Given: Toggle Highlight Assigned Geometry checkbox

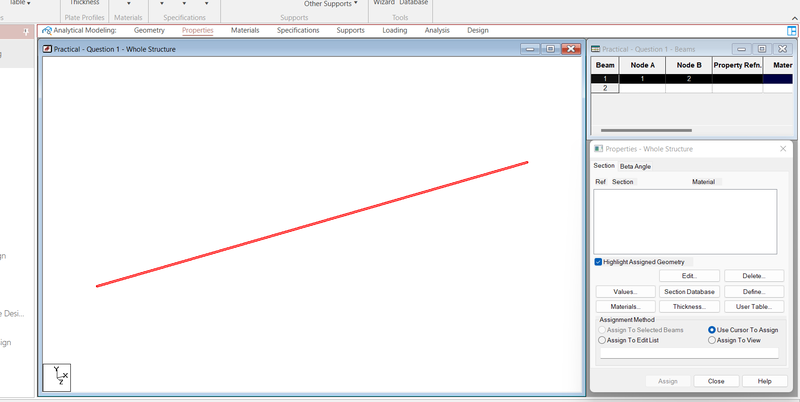Looking at the screenshot, I should point(598,262).
